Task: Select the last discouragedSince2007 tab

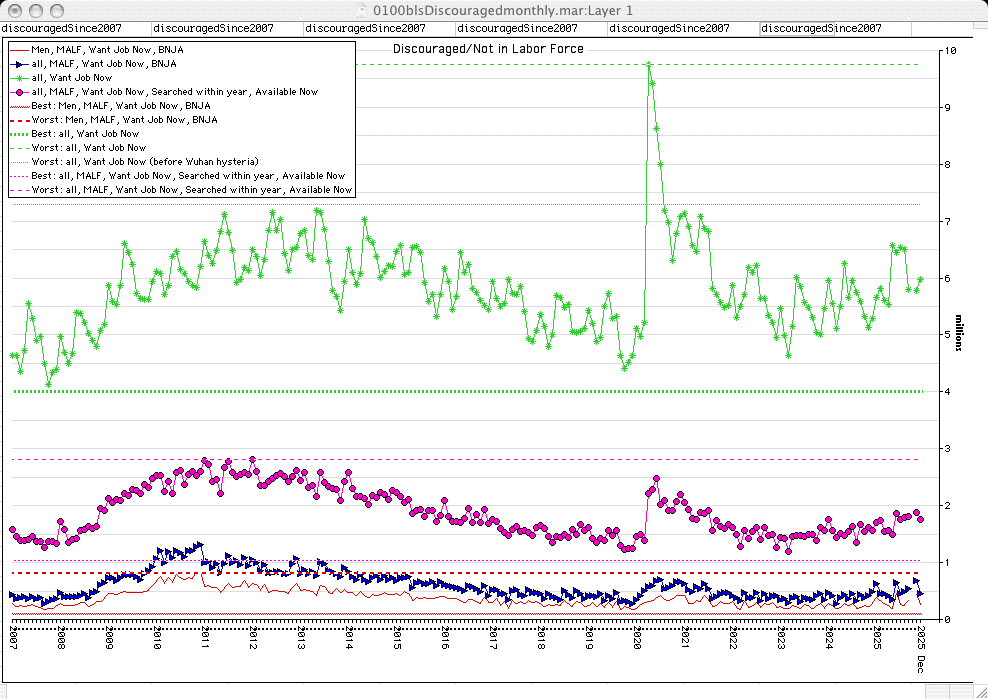Action: pyautogui.click(x=821, y=29)
